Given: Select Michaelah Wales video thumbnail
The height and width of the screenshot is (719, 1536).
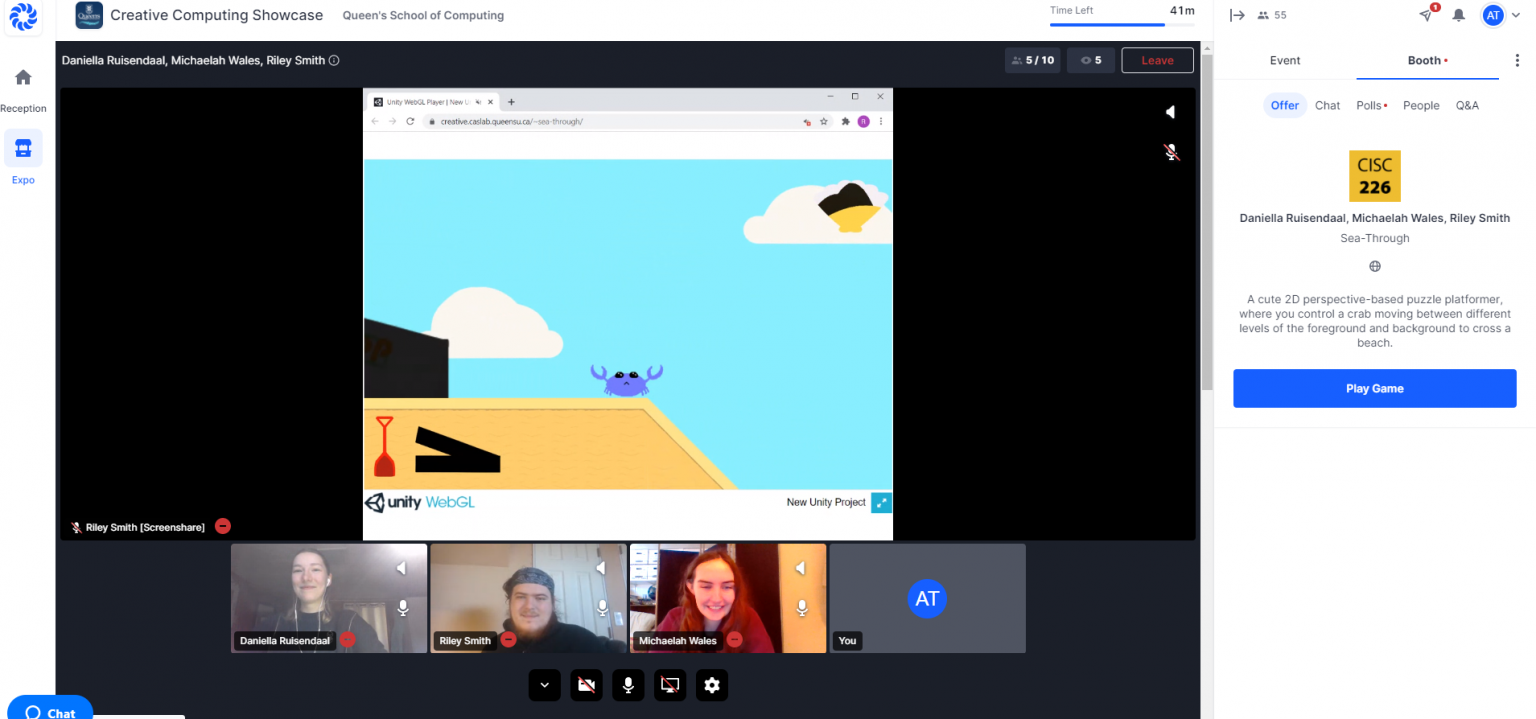Looking at the screenshot, I should pyautogui.click(x=727, y=597).
